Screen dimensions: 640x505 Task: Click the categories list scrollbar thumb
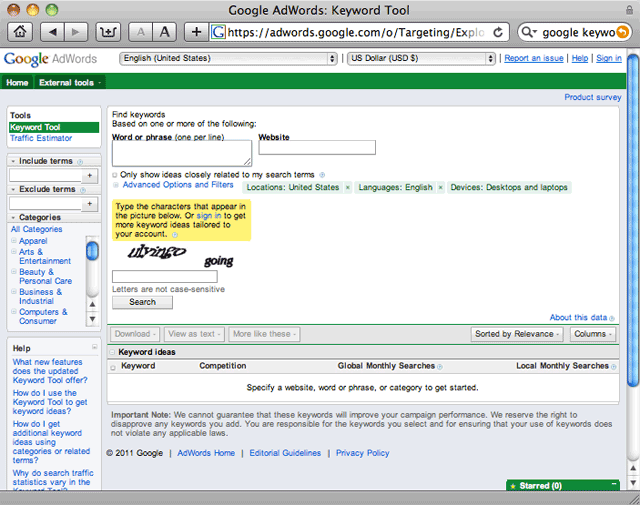(x=93, y=251)
